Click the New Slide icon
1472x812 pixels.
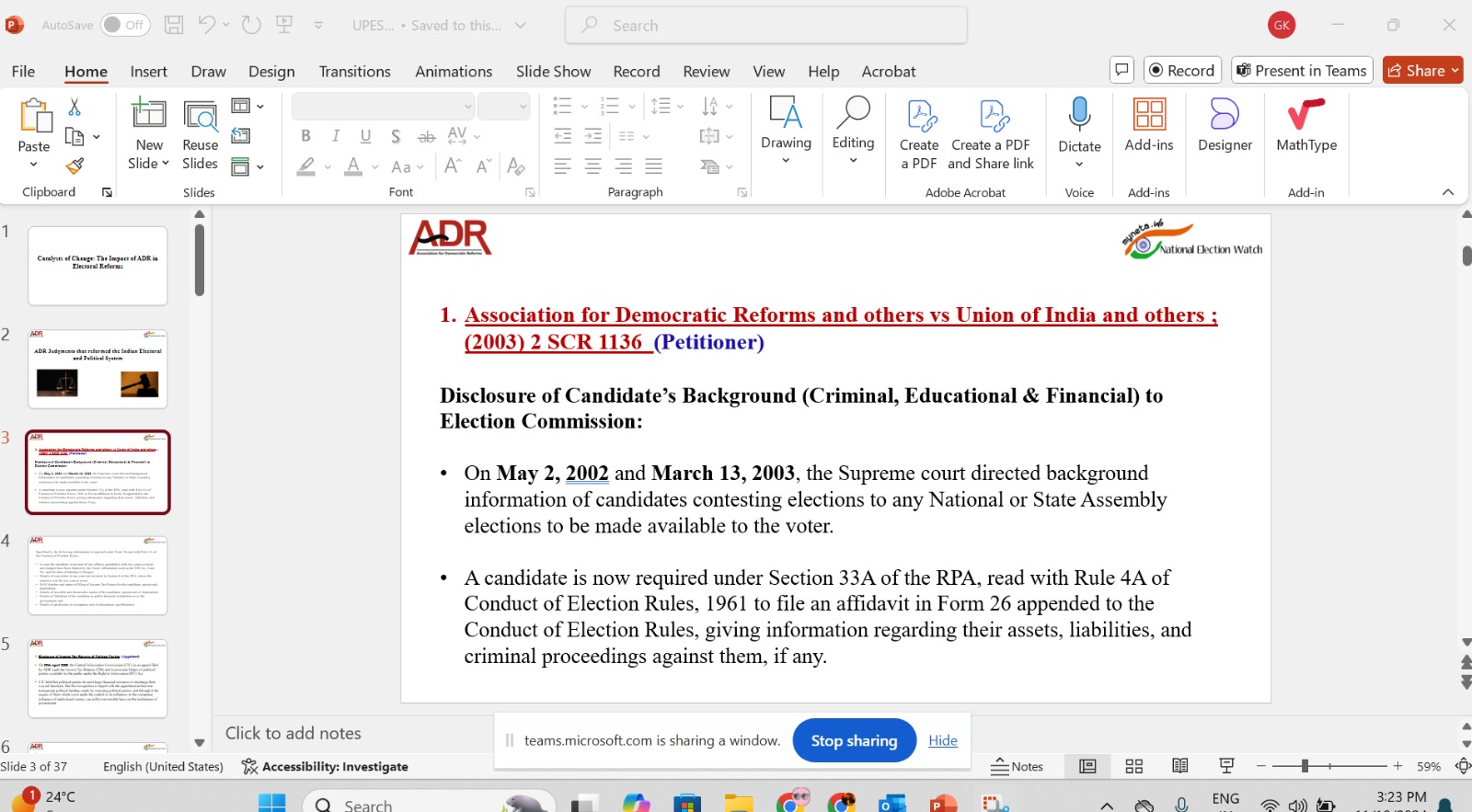(149, 114)
